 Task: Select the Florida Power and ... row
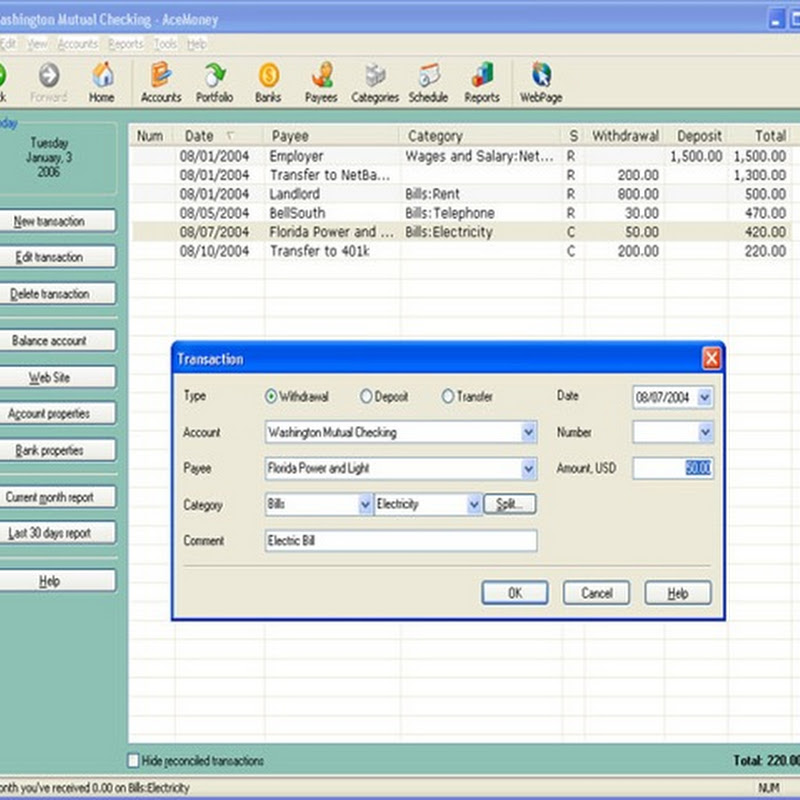click(461, 232)
